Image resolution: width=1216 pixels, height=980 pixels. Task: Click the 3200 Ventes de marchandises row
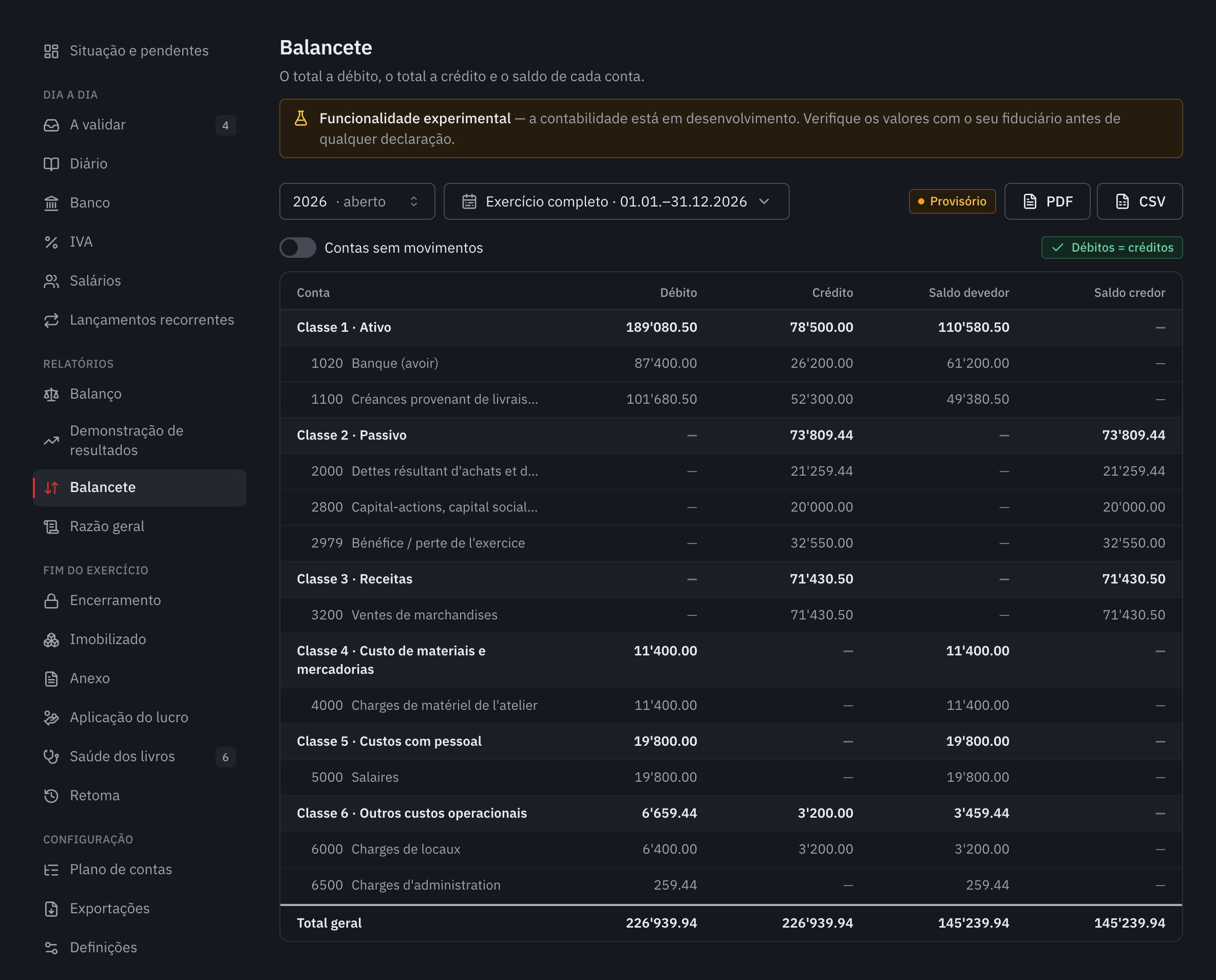pyautogui.click(x=731, y=615)
